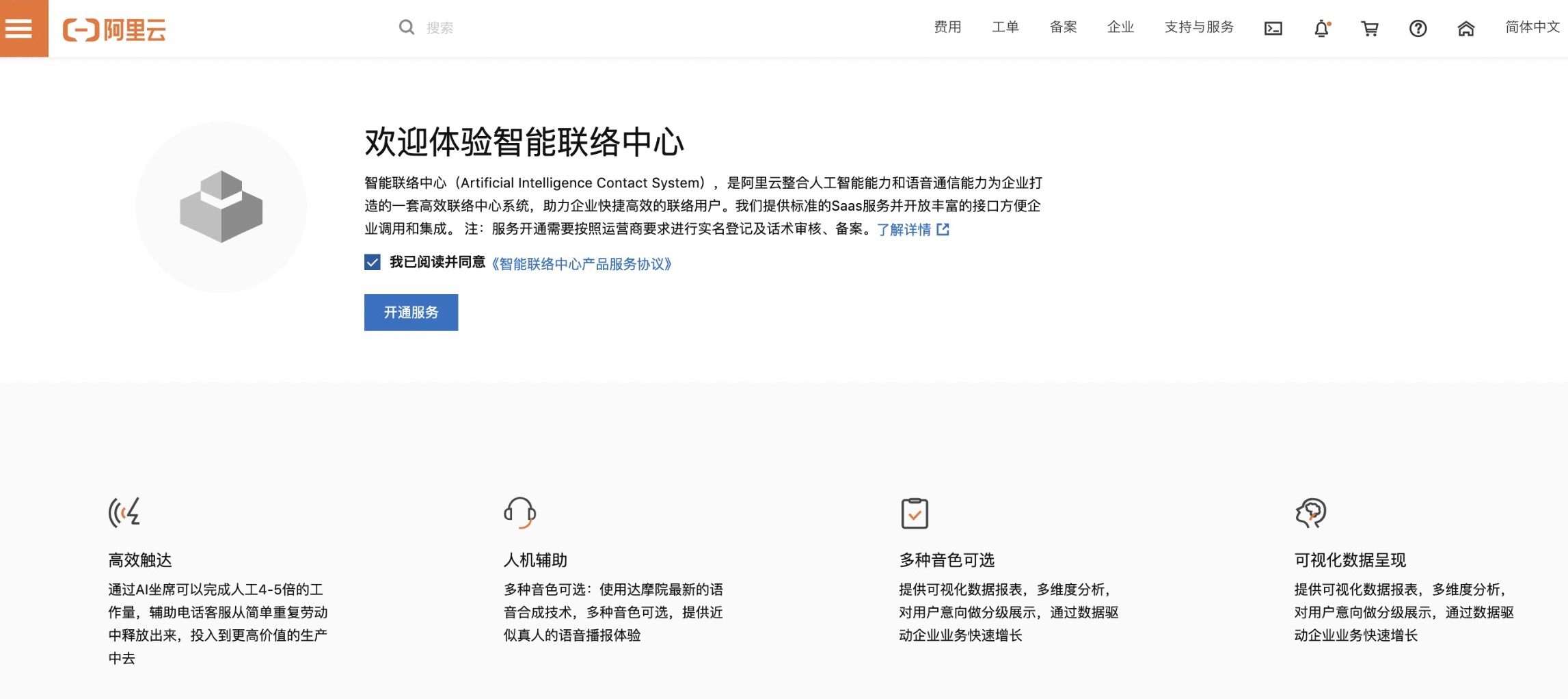Screen dimensions: 1568x699
Task: Click the search magnifier icon
Action: pyautogui.click(x=407, y=27)
